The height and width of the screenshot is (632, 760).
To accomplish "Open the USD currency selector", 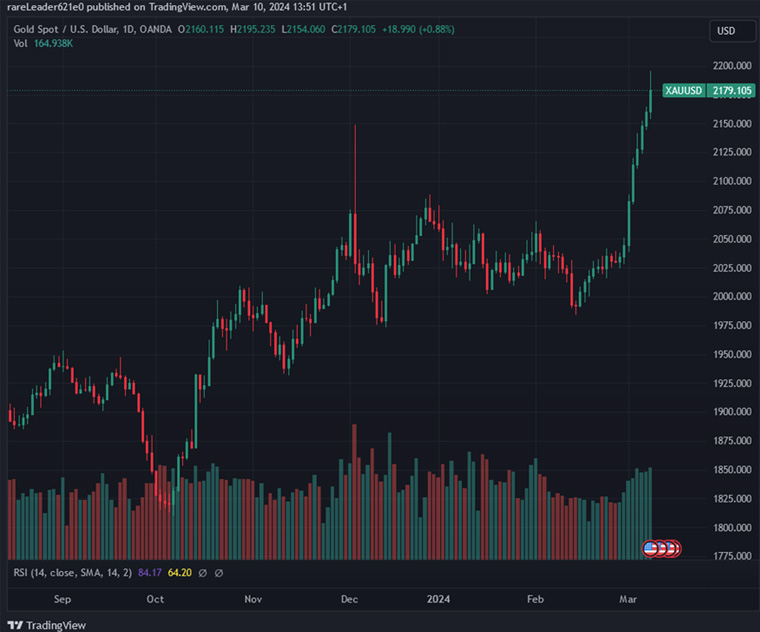I will (726, 31).
